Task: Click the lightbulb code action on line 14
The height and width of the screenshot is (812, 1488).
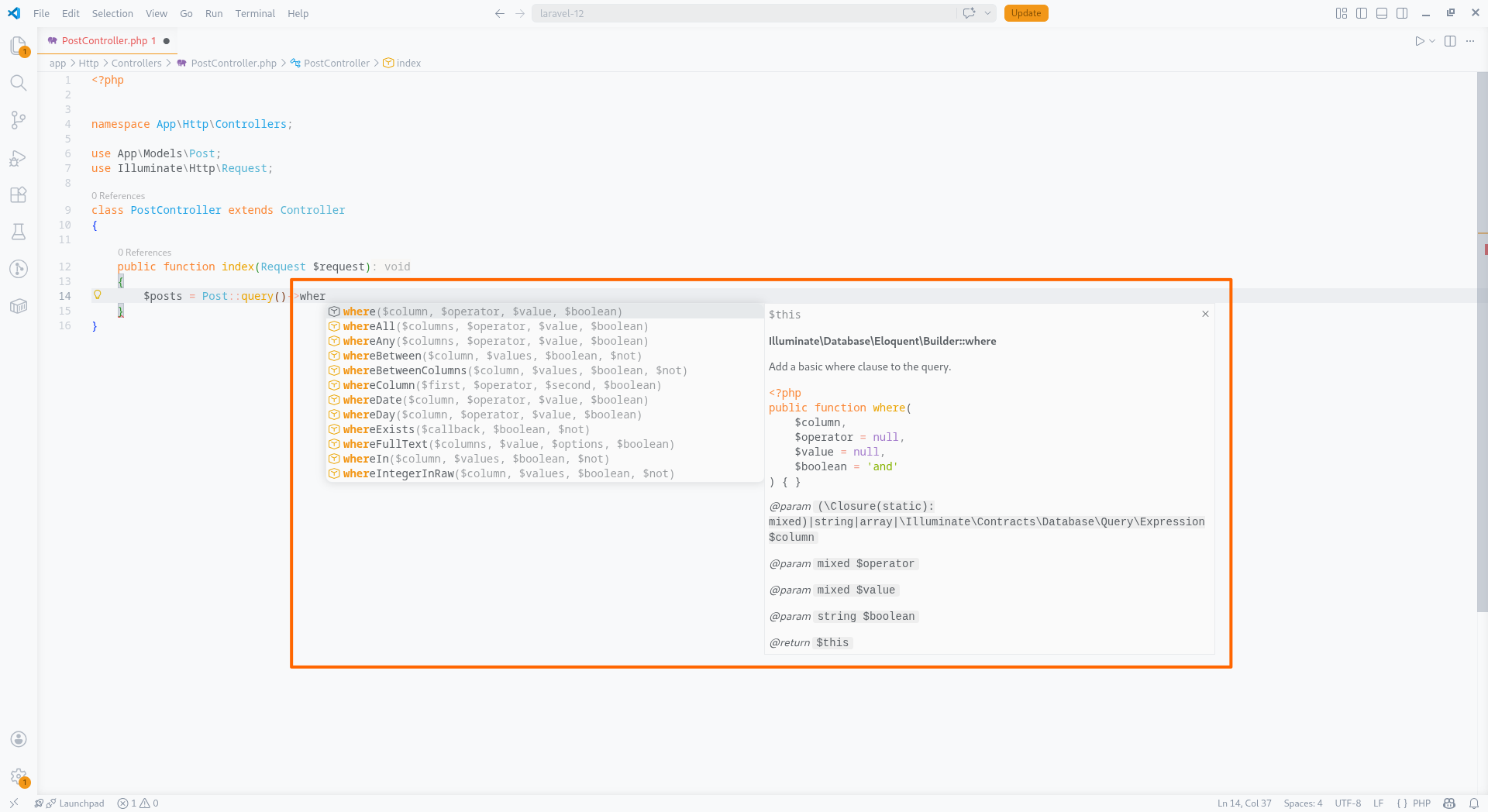Action: pos(98,295)
